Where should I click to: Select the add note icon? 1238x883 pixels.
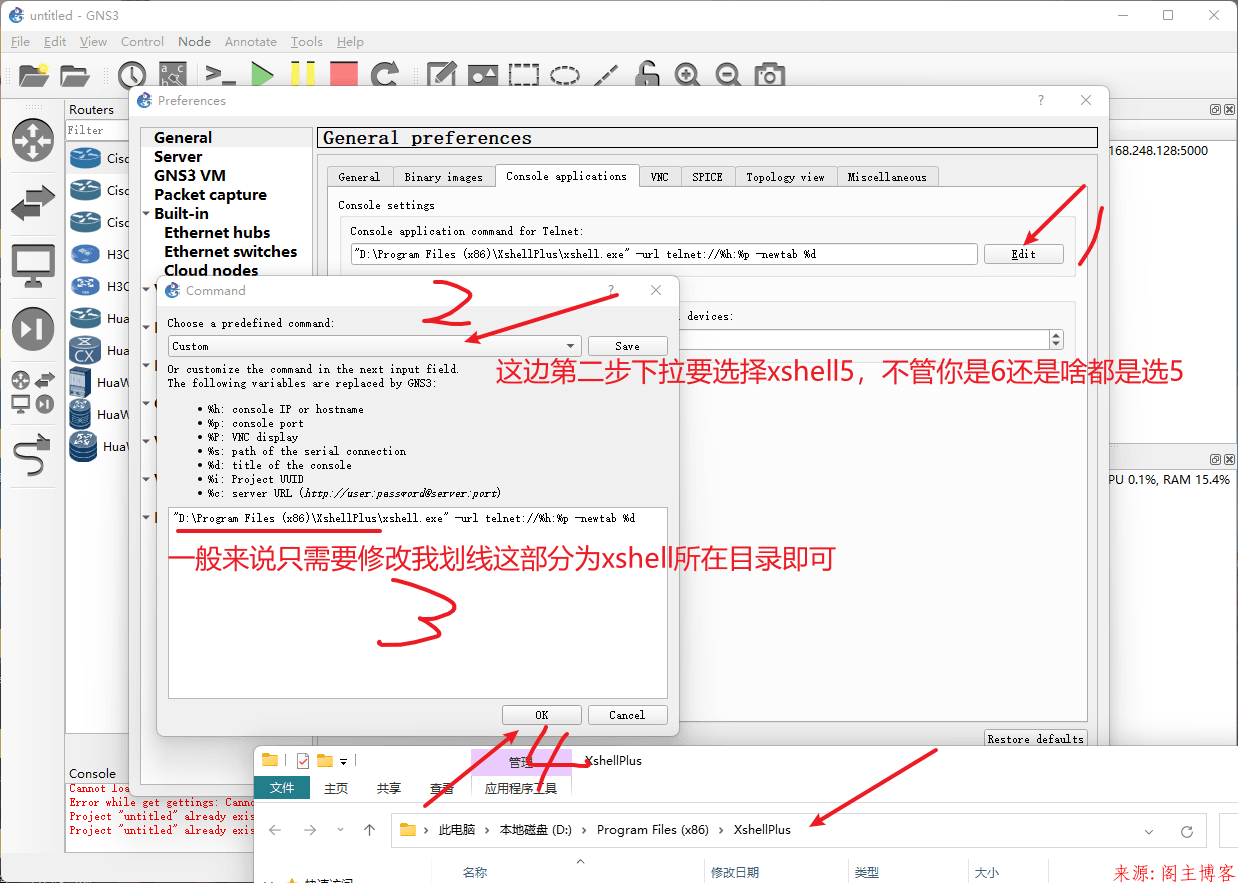tap(442, 75)
